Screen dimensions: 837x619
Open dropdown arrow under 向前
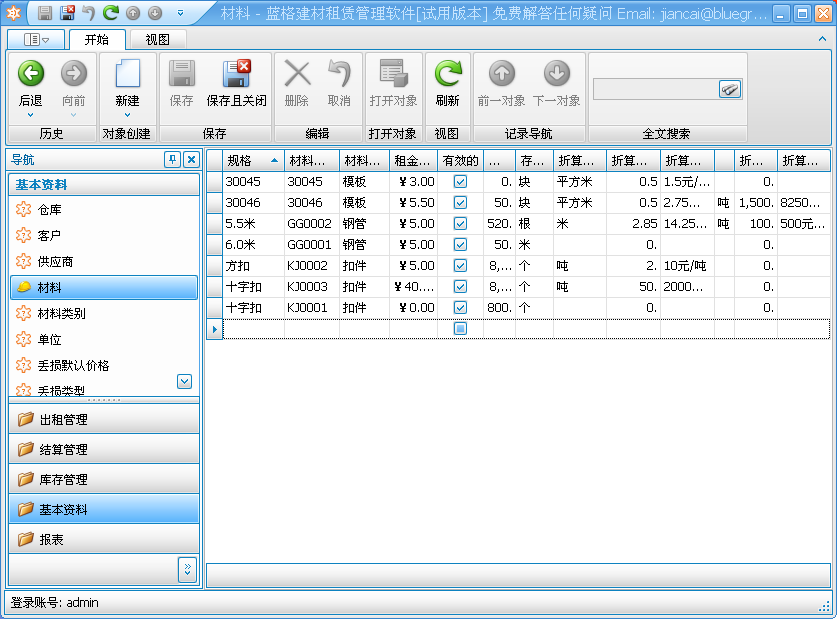[x=74, y=115]
